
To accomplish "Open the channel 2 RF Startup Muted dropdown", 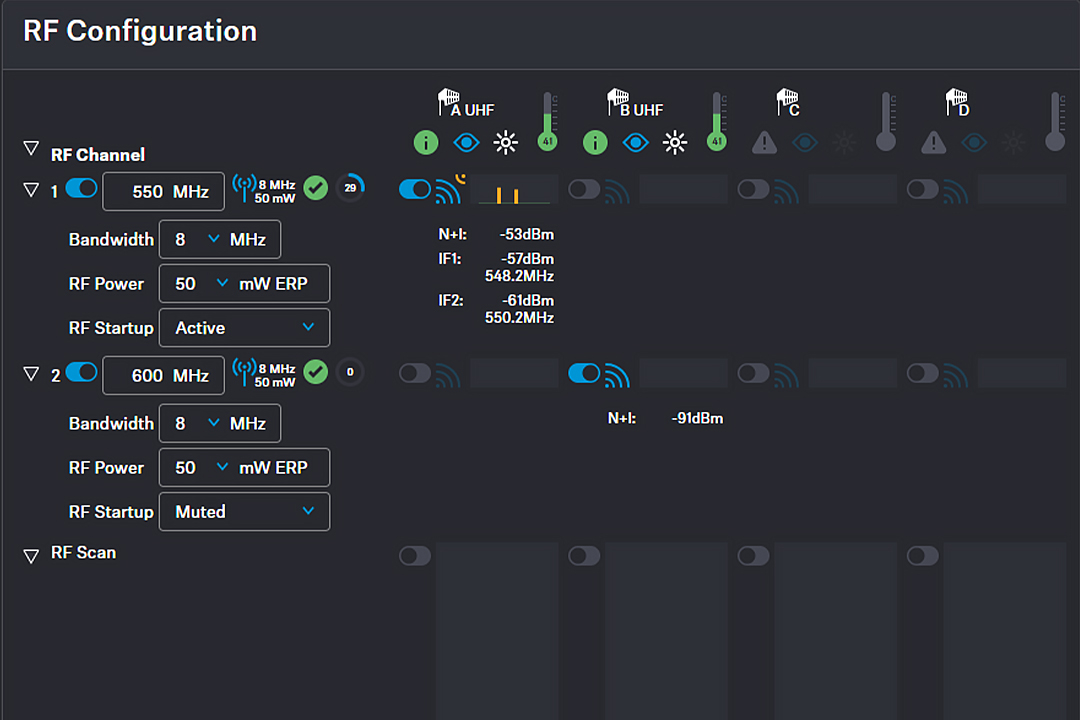I will [244, 512].
